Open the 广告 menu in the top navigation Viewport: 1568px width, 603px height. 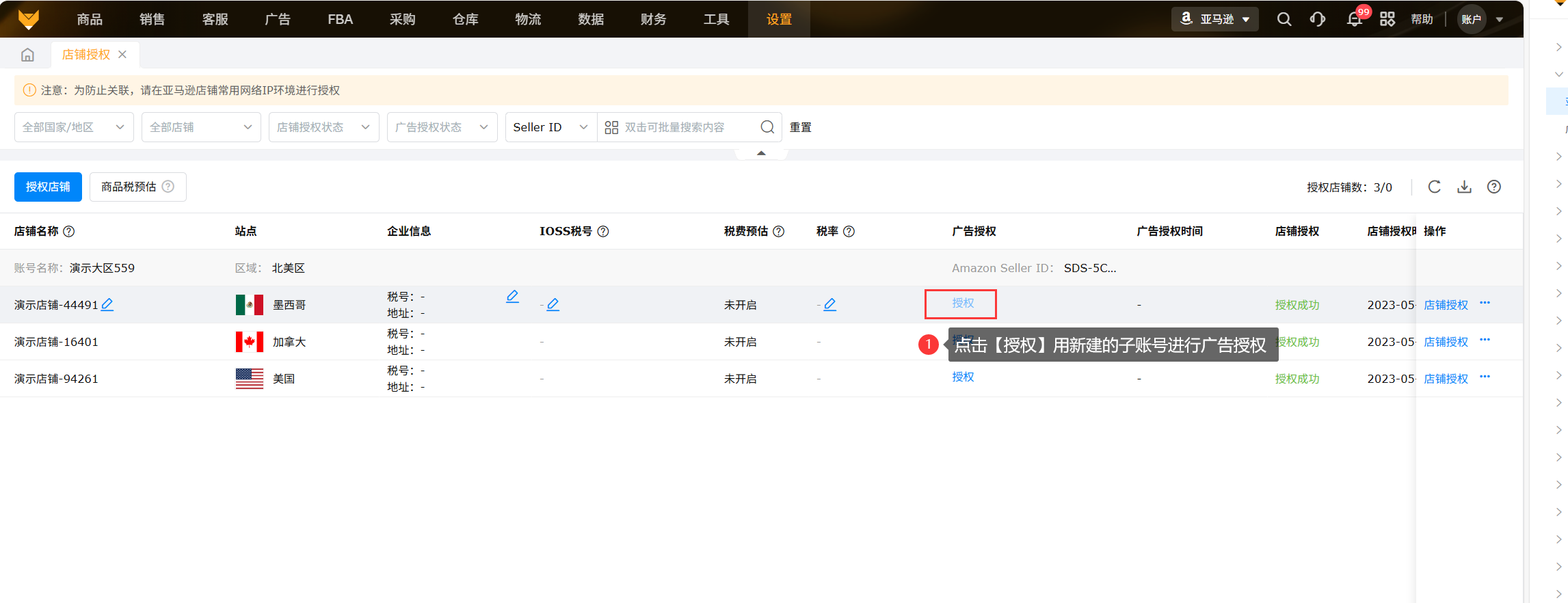pos(278,19)
